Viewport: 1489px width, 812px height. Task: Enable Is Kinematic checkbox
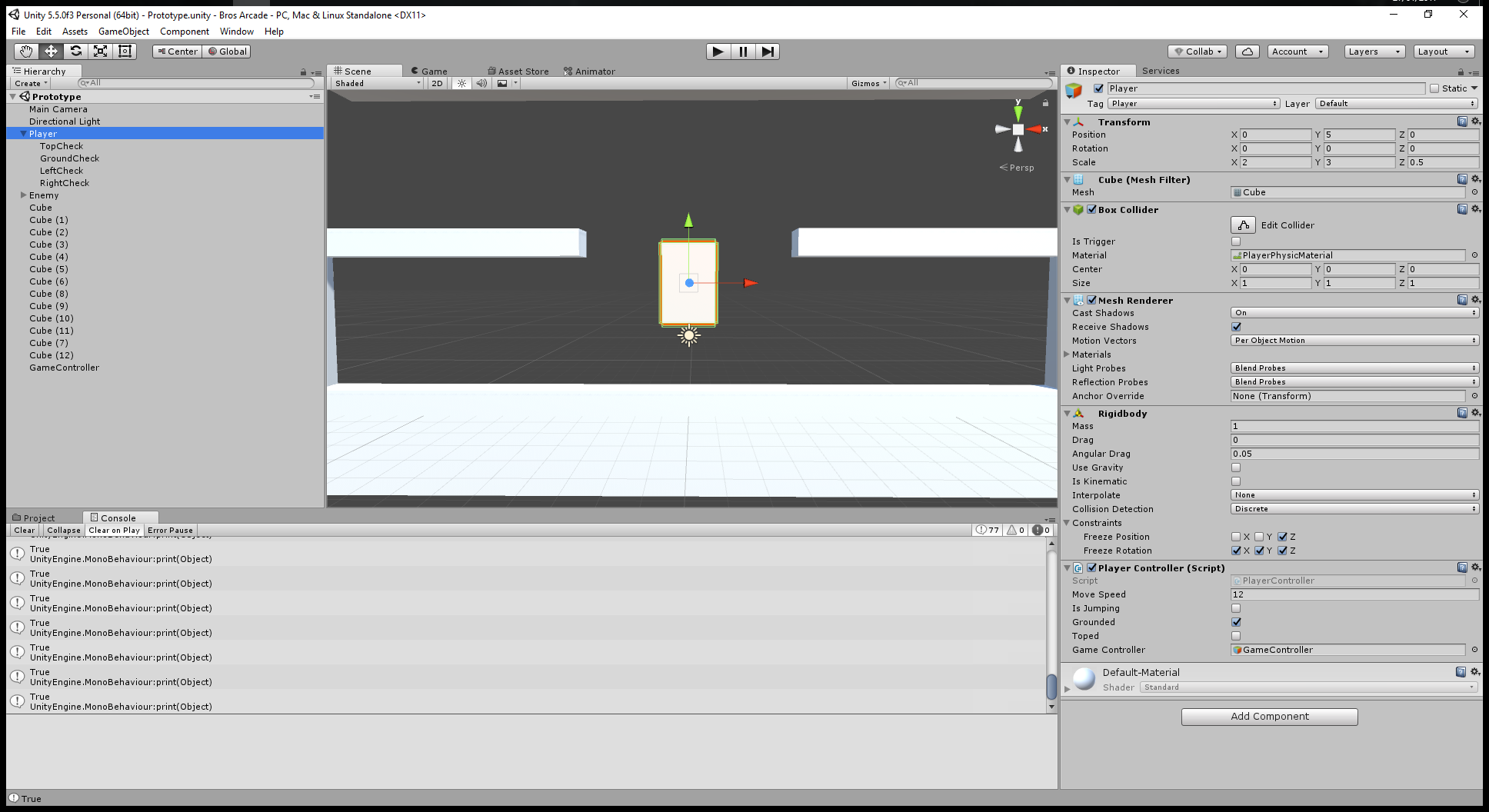(x=1236, y=481)
